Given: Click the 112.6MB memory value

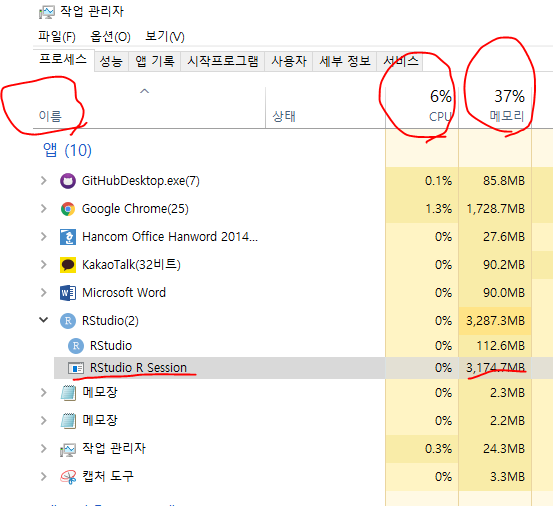Looking at the screenshot, I should [501, 346].
